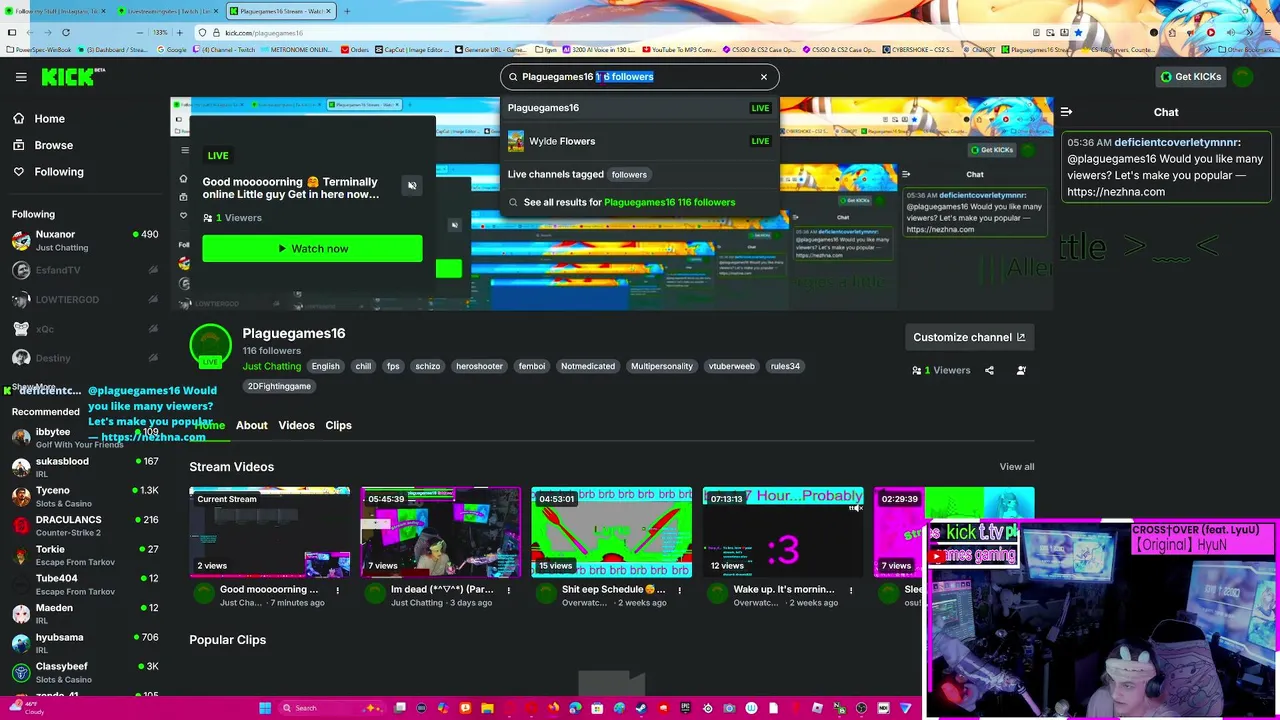Open the Current Stream video thumbnail
This screenshot has width=1280, height=720.
[270, 532]
